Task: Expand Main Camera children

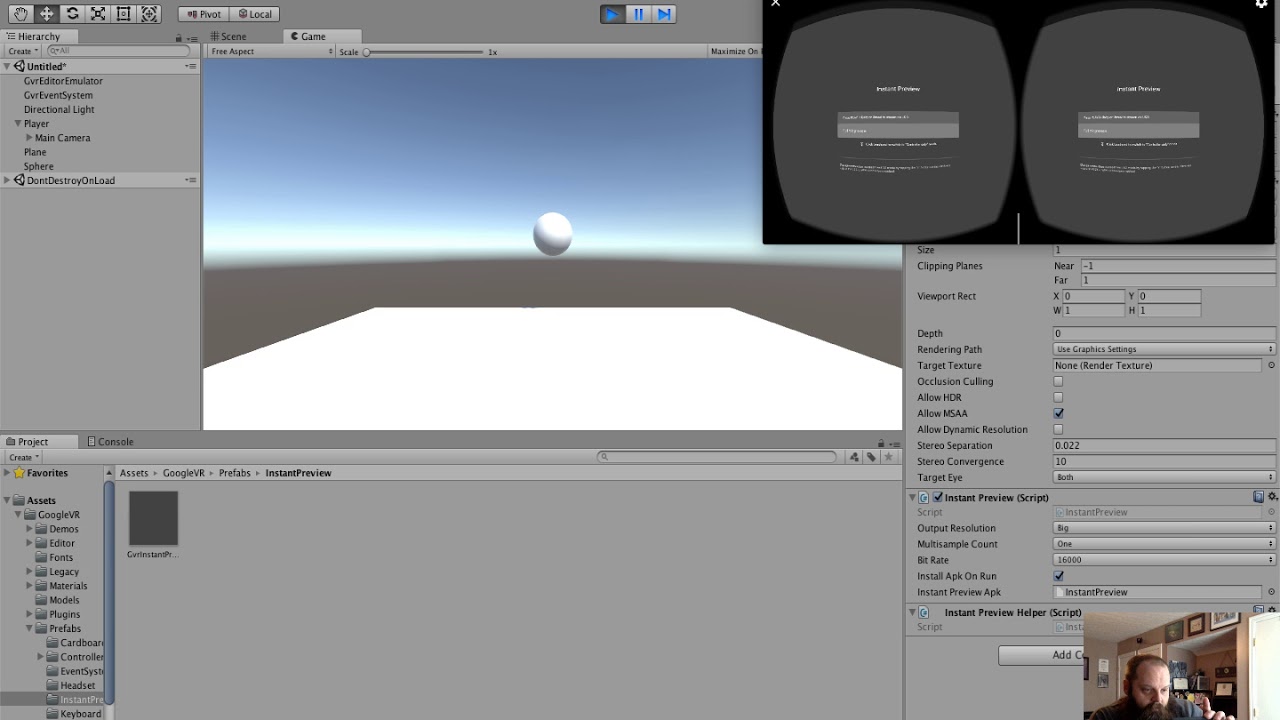Action: pos(29,138)
